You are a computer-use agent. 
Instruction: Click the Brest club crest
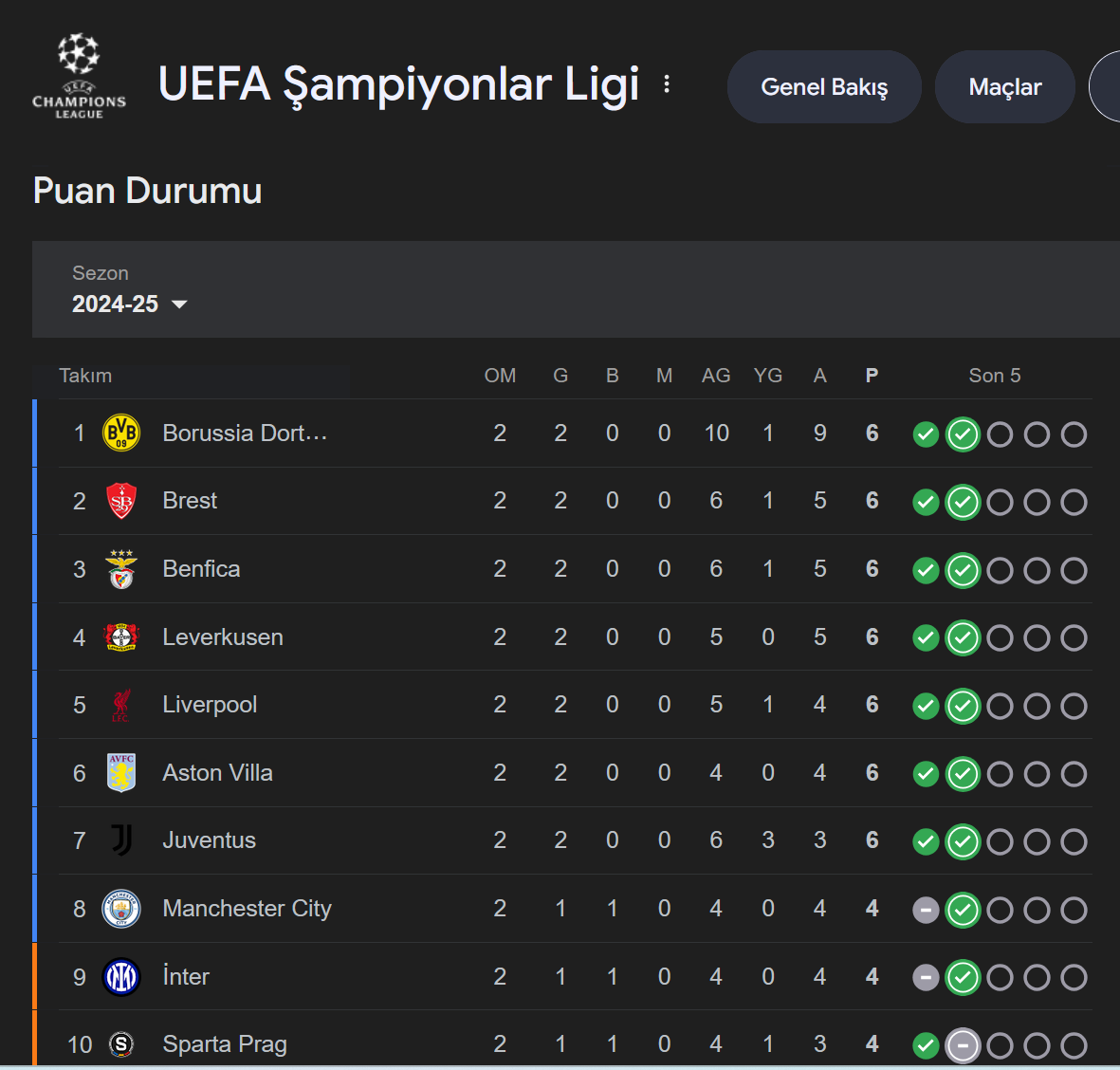click(121, 501)
